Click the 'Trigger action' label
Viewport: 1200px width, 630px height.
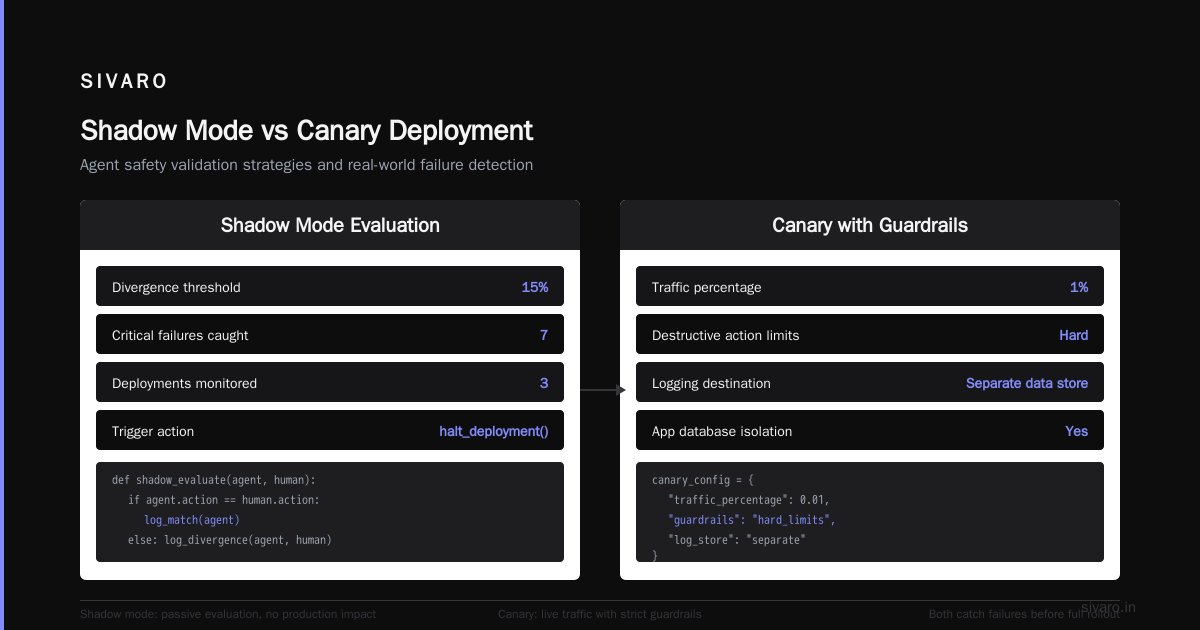click(153, 431)
